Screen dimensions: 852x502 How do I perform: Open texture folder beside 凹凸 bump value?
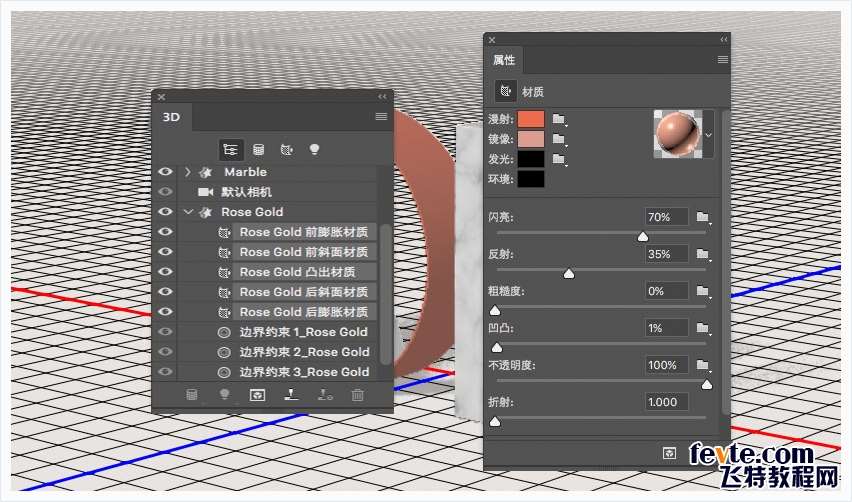click(x=703, y=328)
